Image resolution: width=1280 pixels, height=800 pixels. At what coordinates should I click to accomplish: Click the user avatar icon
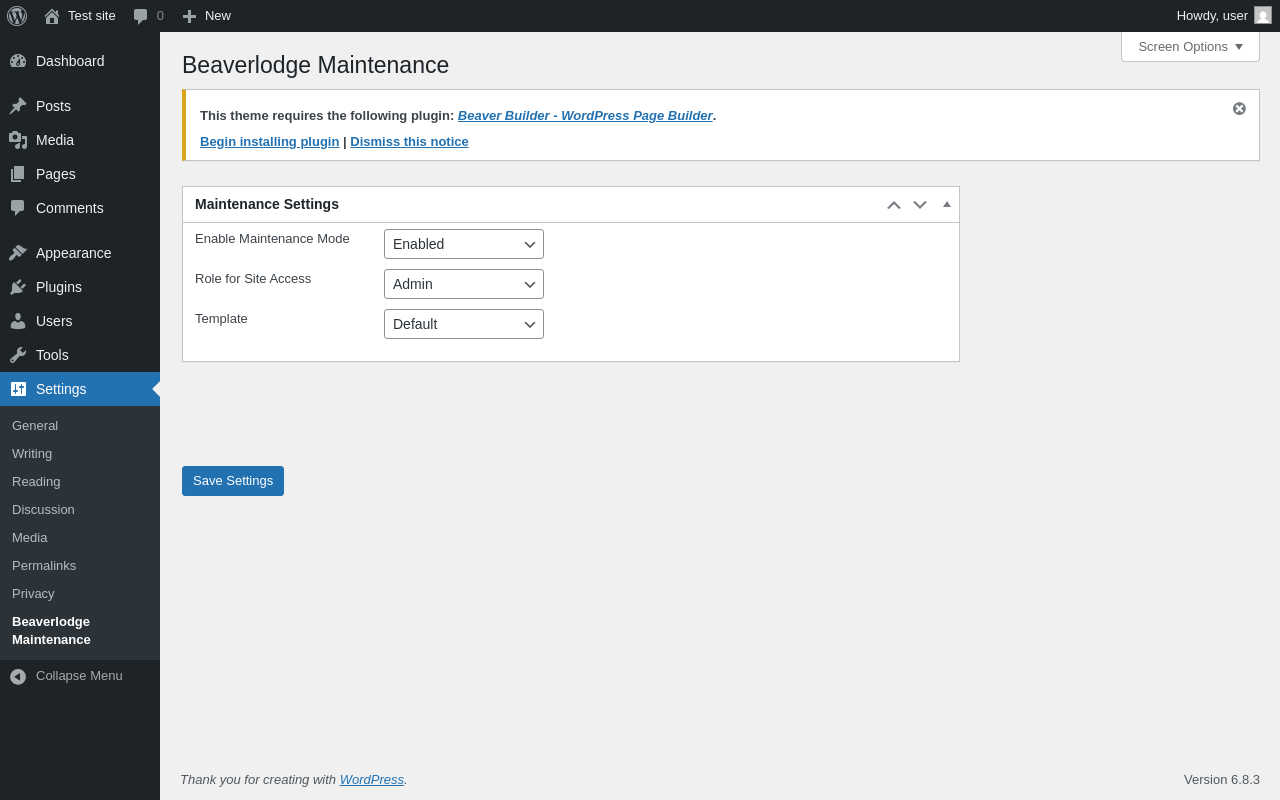[x=1263, y=16]
